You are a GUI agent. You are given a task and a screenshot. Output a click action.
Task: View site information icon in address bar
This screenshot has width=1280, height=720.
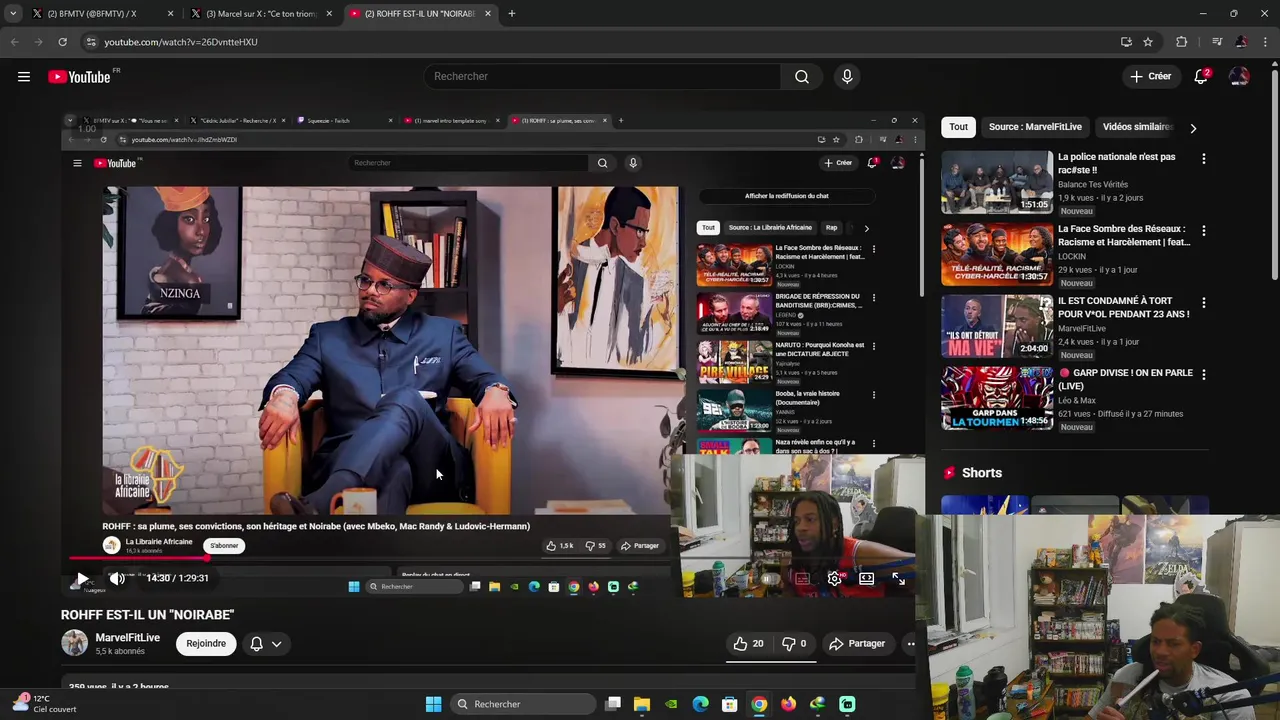pos(91,42)
